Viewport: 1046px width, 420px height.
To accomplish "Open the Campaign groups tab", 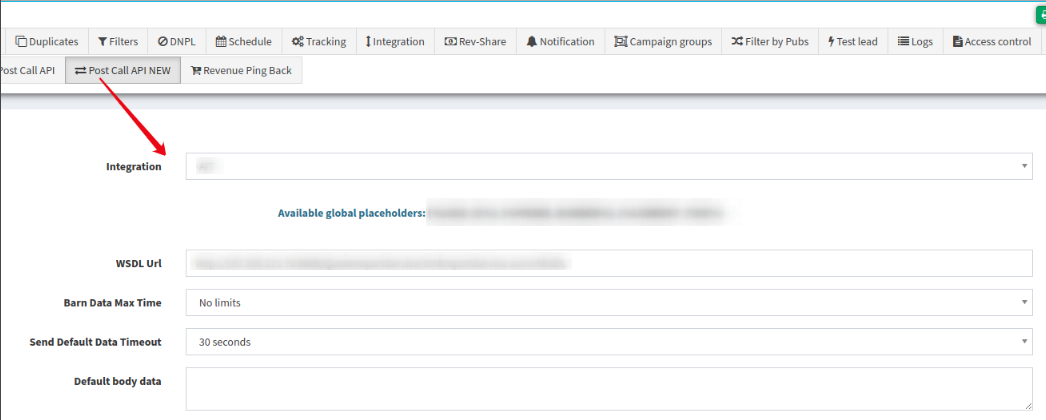I will pyautogui.click(x=663, y=42).
